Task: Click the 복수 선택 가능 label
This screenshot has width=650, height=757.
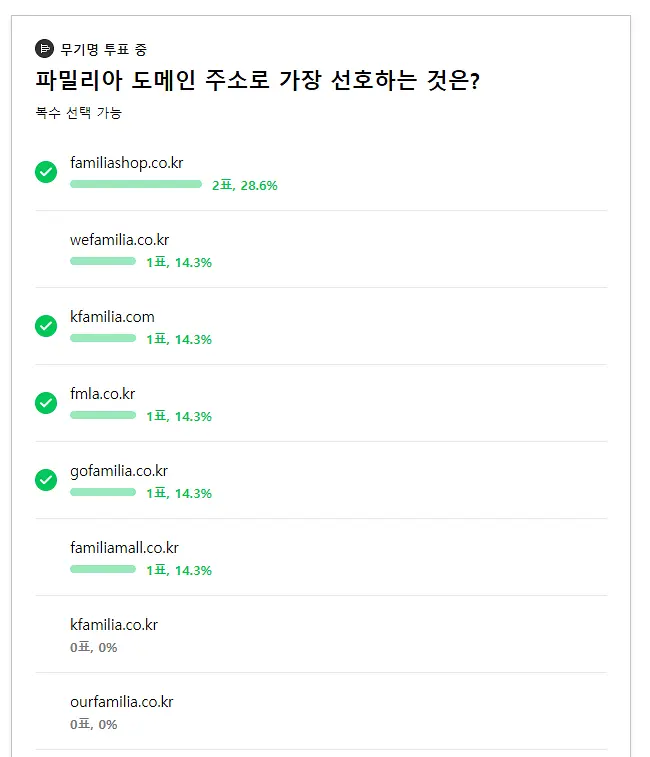Action: click(79, 112)
